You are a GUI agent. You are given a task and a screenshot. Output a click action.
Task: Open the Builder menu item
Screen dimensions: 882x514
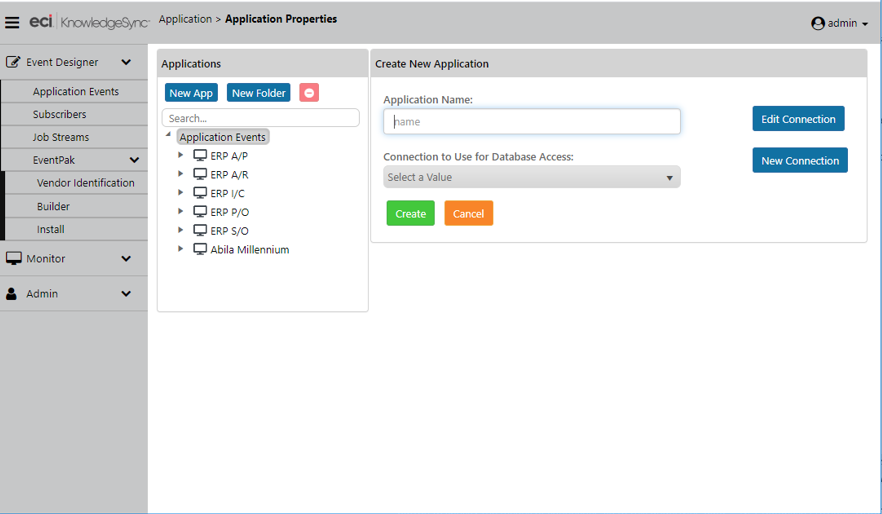click(x=53, y=206)
